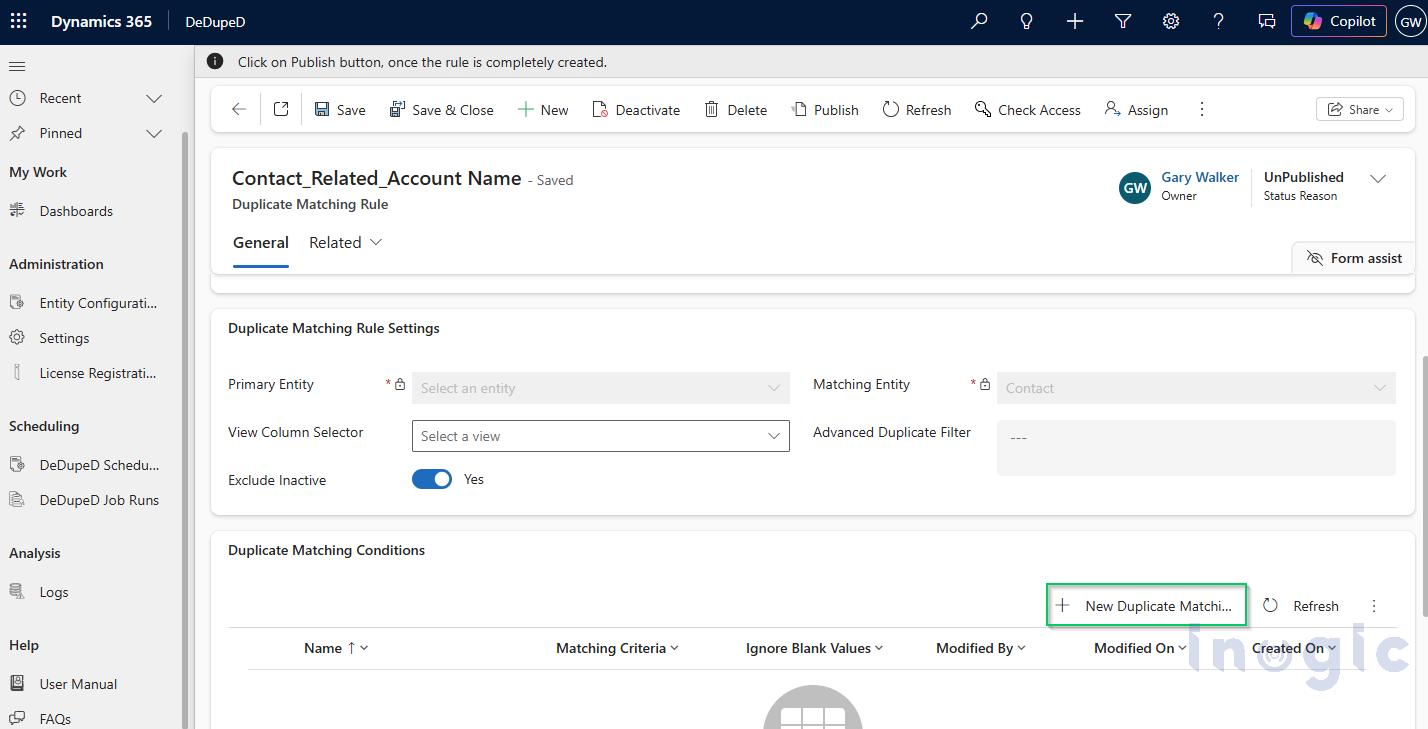Deactivate the current rule
The width and height of the screenshot is (1428, 729).
coord(636,109)
